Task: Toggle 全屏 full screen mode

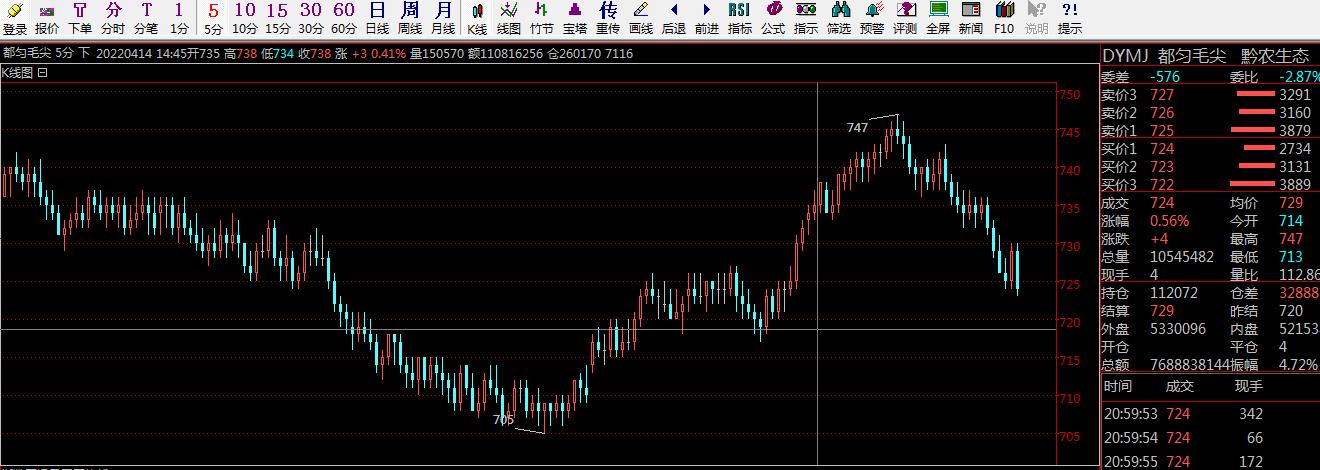Action: tap(937, 18)
